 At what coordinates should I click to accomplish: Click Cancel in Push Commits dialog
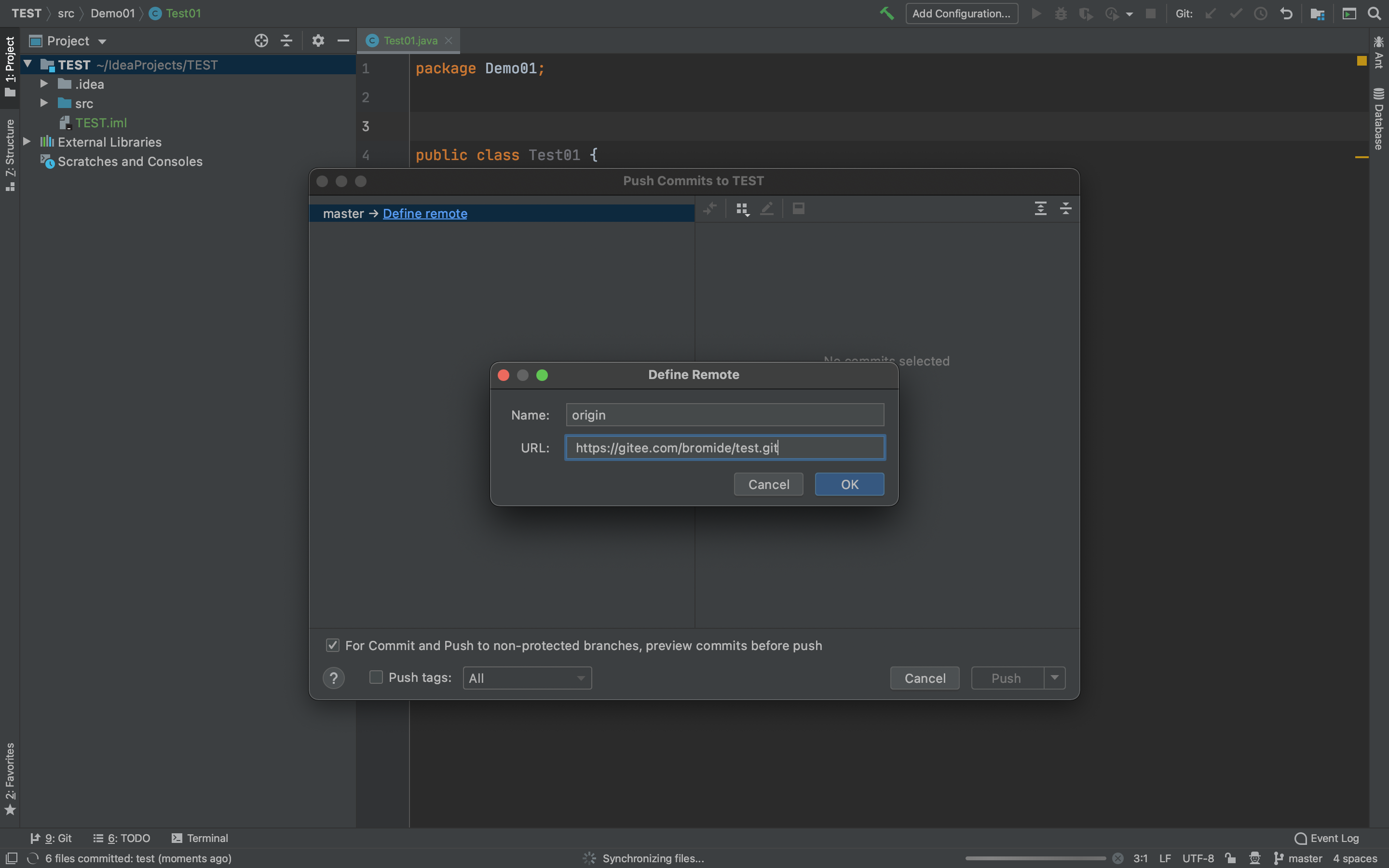(925, 678)
